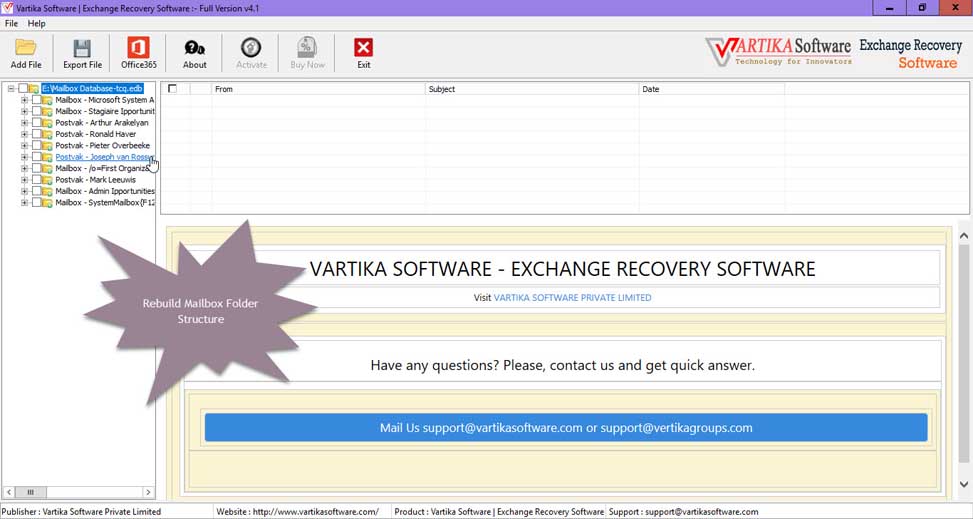Select the Postvak - Mark Leeuwis label
Image resolution: width=973 pixels, height=519 pixels.
click(x=96, y=180)
